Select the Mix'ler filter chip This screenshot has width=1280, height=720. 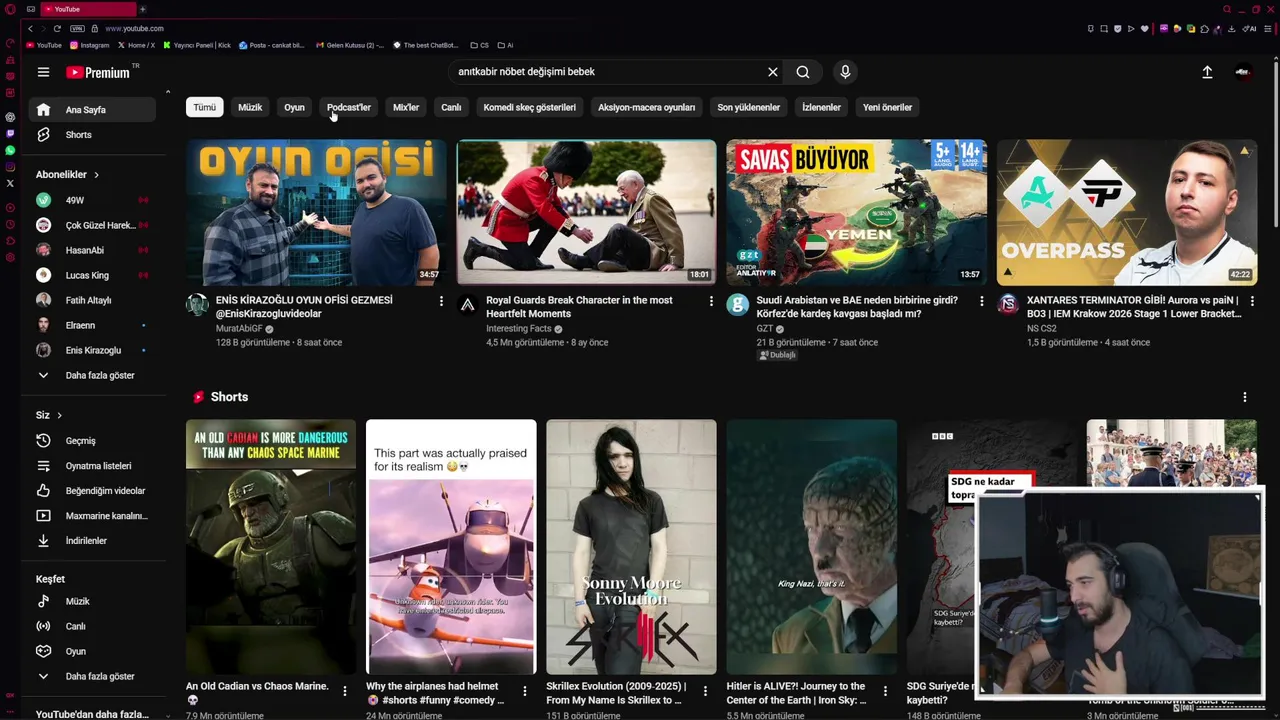(x=406, y=107)
